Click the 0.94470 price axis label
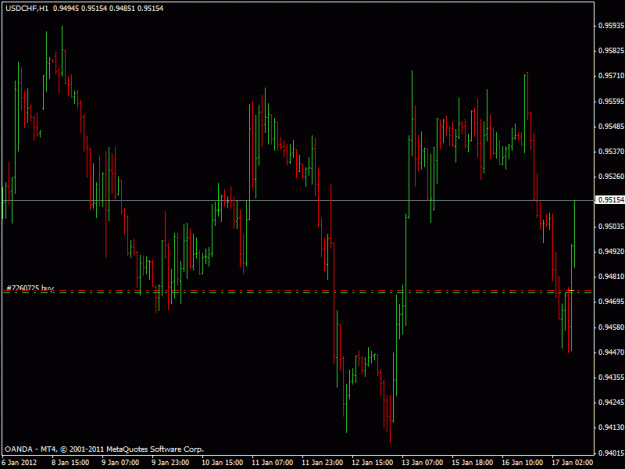 tap(611, 352)
